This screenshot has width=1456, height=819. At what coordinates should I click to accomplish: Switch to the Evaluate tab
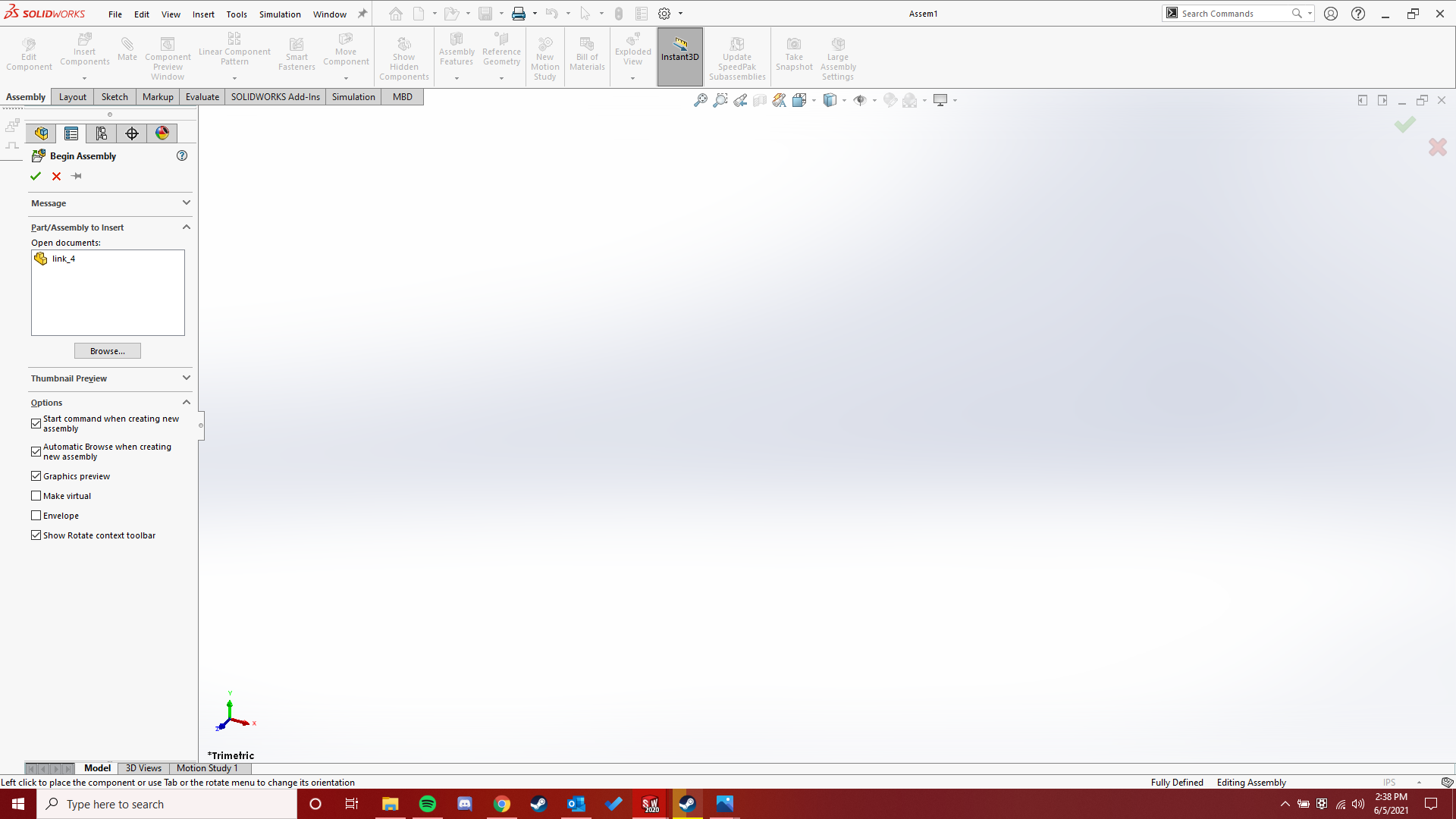(x=202, y=96)
